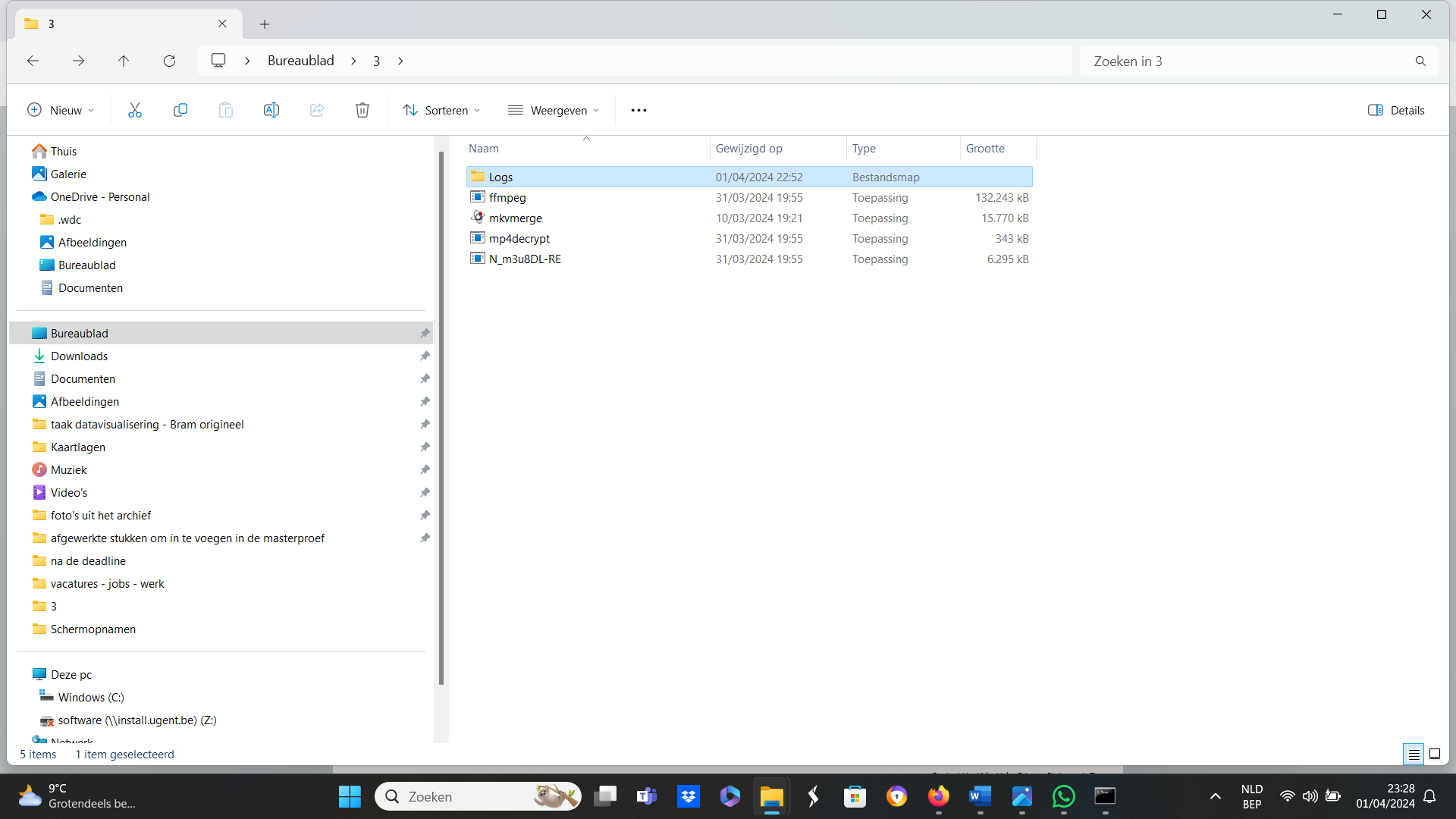Open the three-dots more options menu
This screenshot has height=819, width=1456.
639,110
